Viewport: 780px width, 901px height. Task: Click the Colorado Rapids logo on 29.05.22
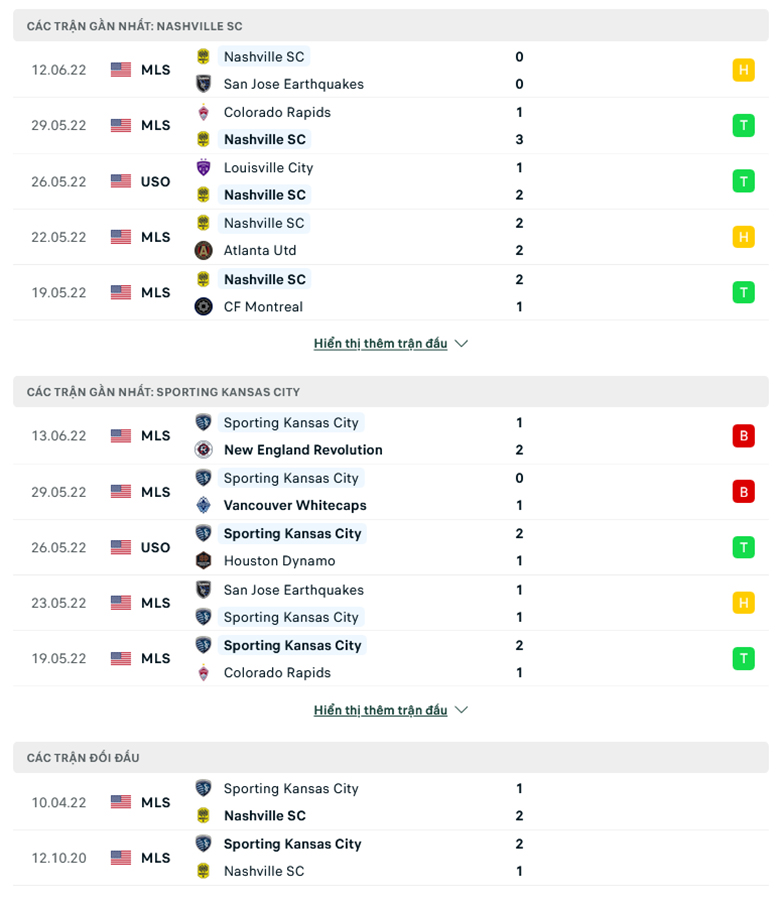tap(203, 112)
